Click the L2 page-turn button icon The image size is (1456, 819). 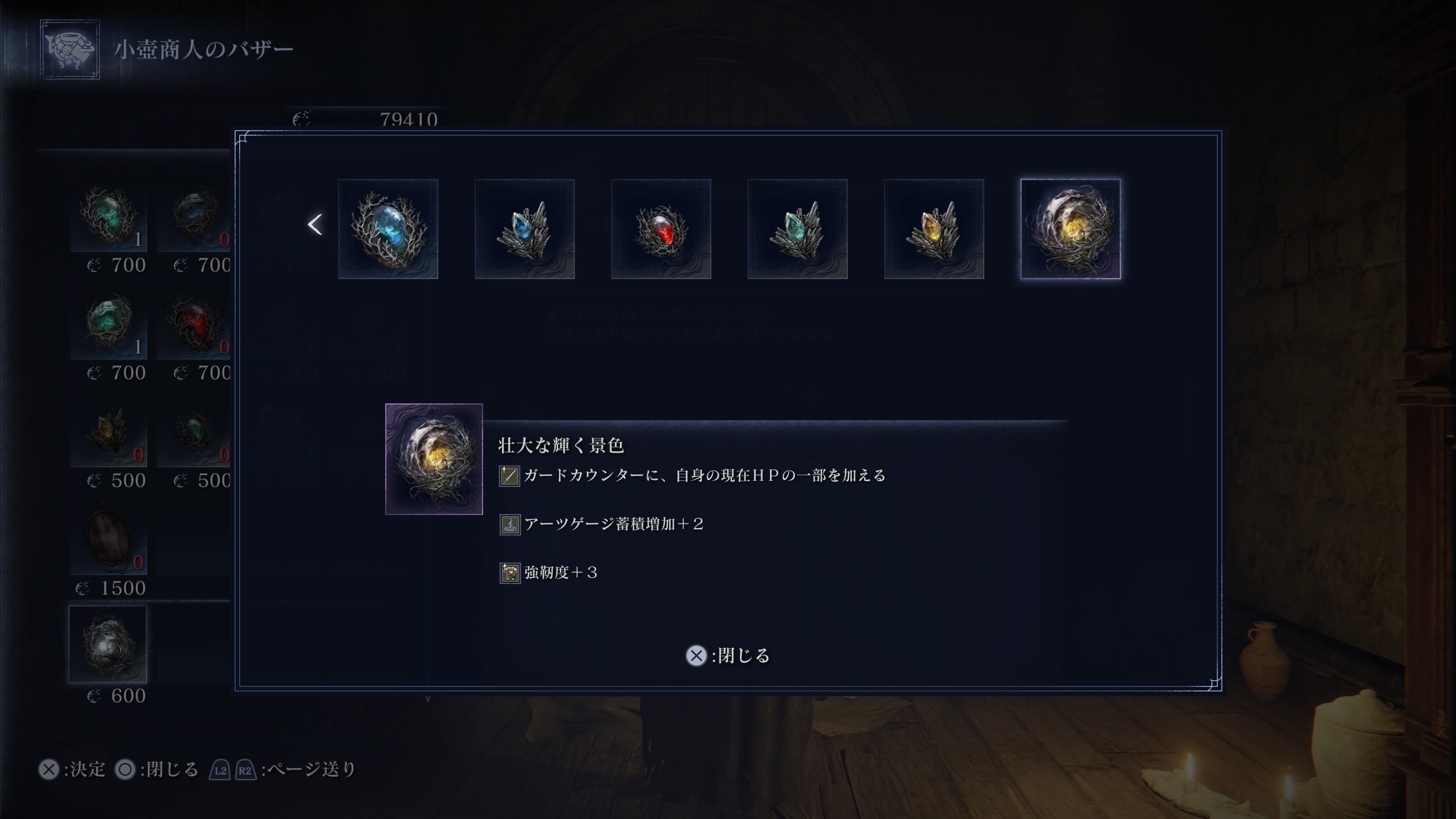(220, 770)
